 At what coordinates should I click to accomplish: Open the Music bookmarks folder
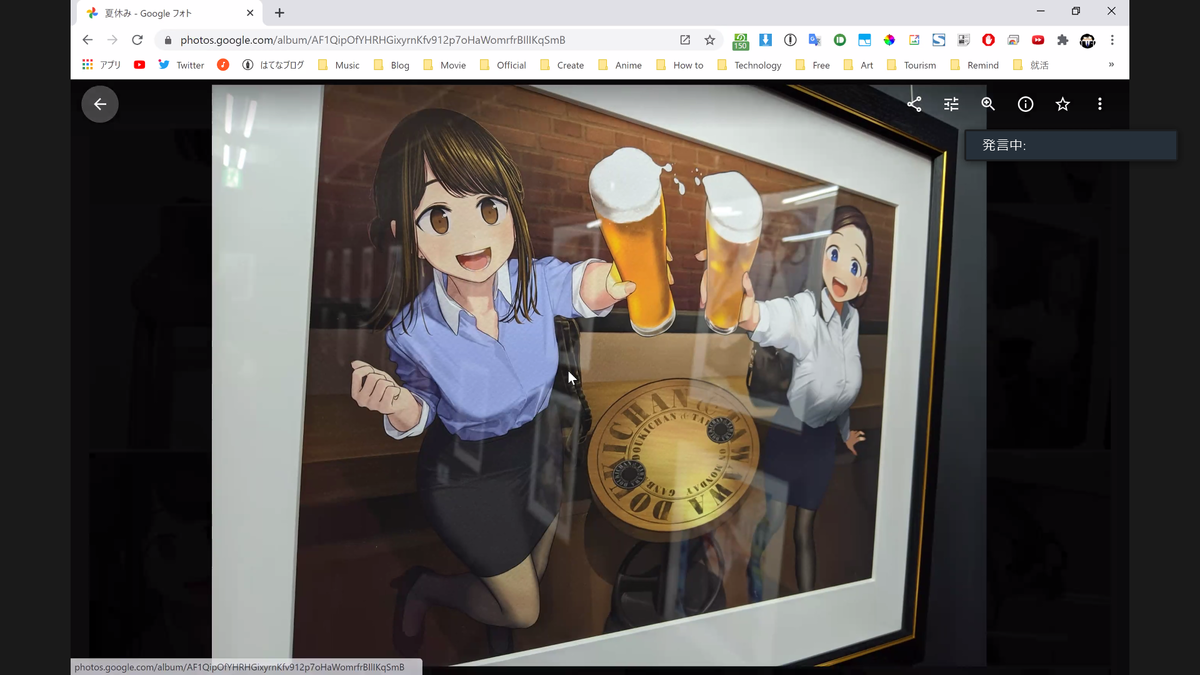338,65
